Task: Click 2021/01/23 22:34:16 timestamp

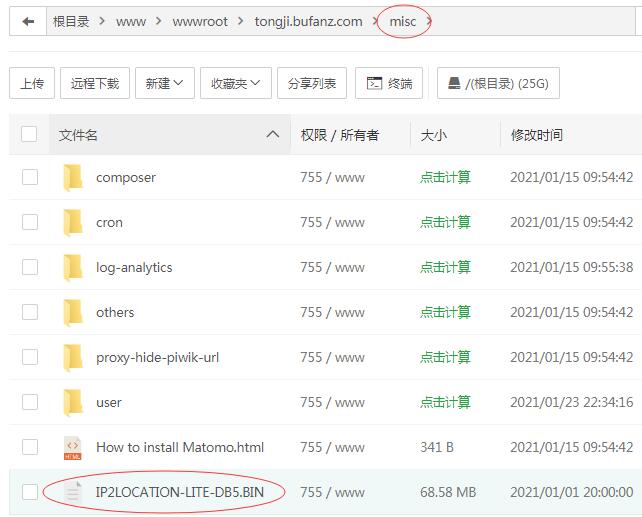Action: (572, 402)
